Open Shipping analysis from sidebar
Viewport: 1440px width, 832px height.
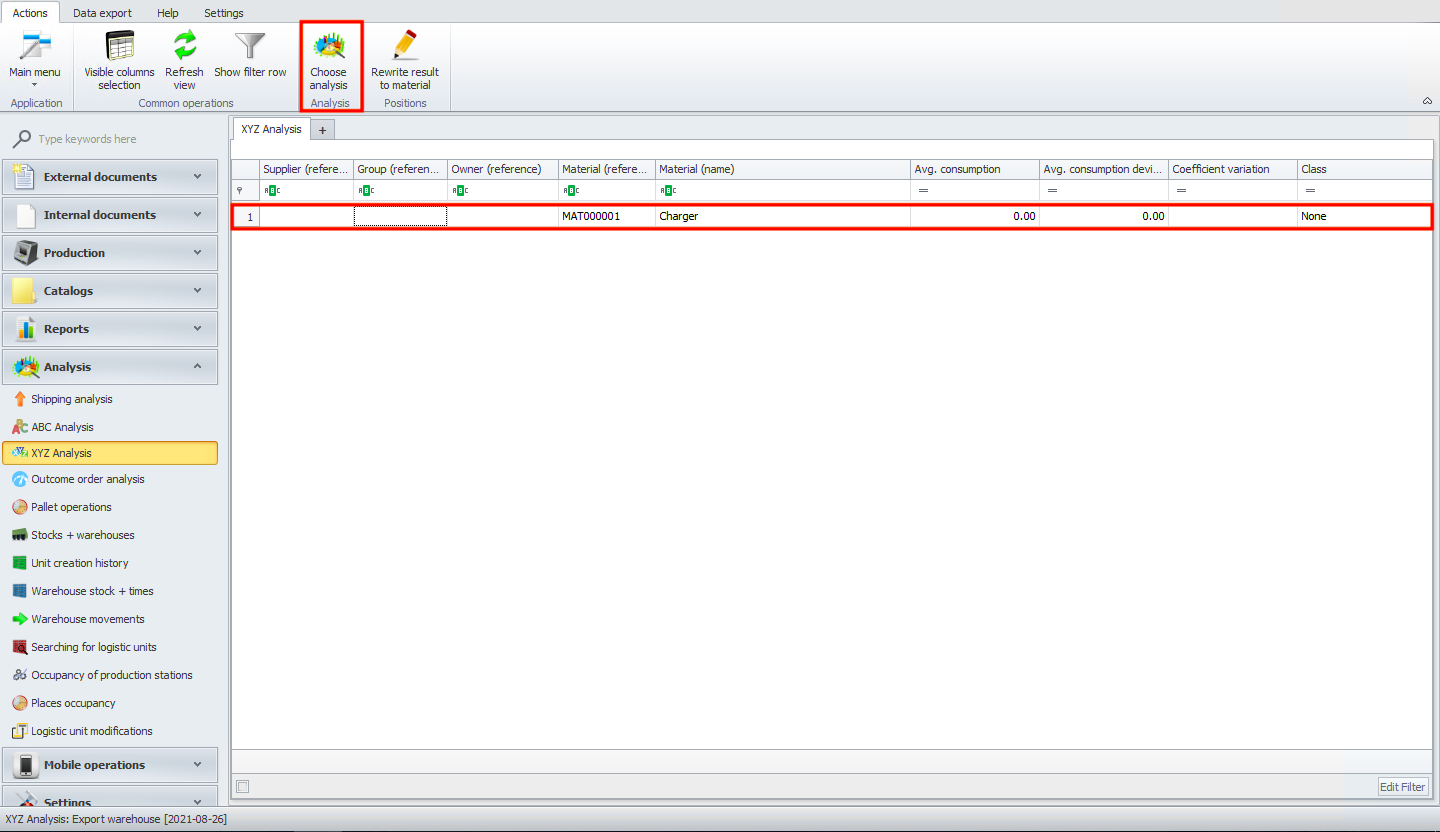72,399
